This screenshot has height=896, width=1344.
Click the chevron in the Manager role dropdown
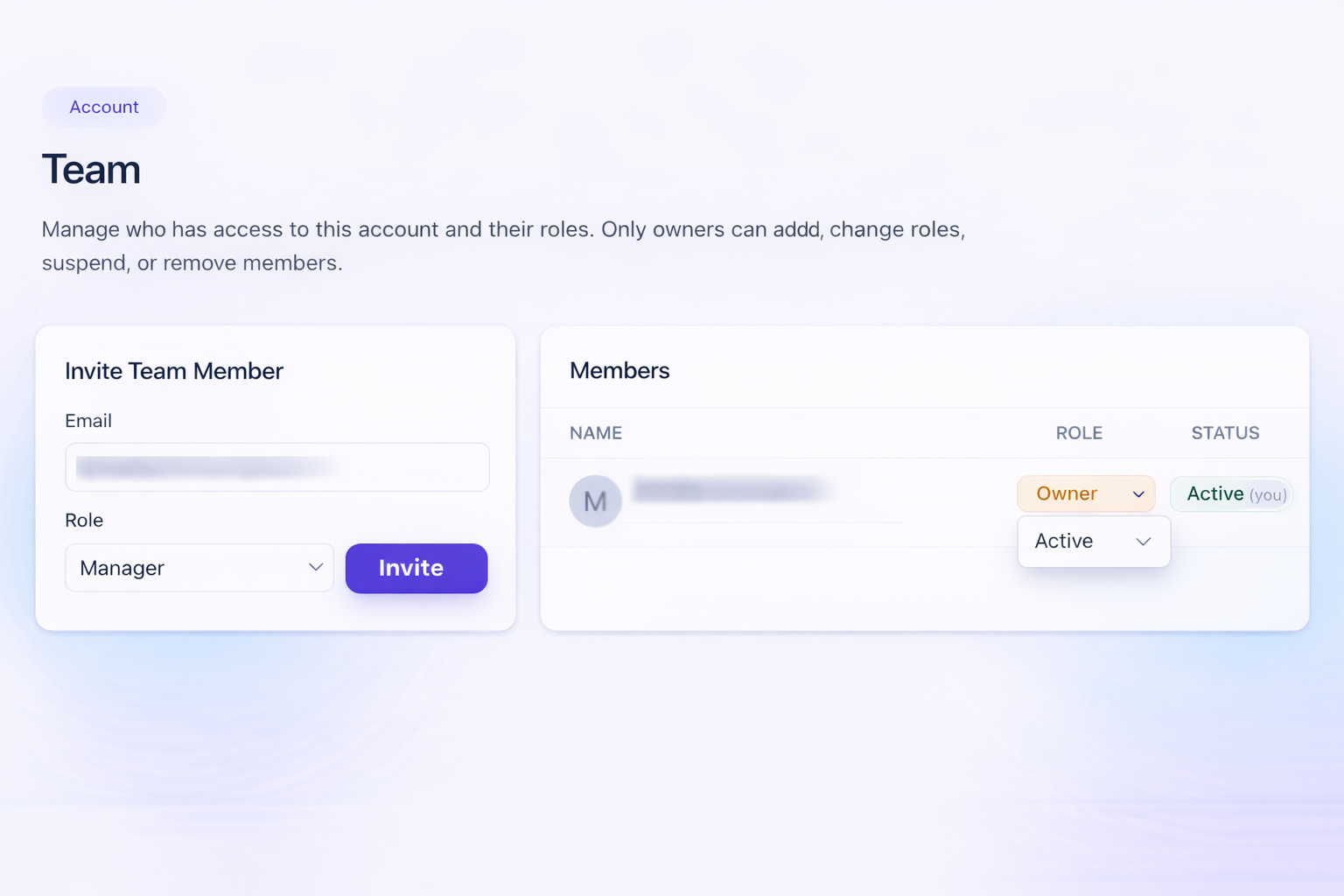(316, 568)
